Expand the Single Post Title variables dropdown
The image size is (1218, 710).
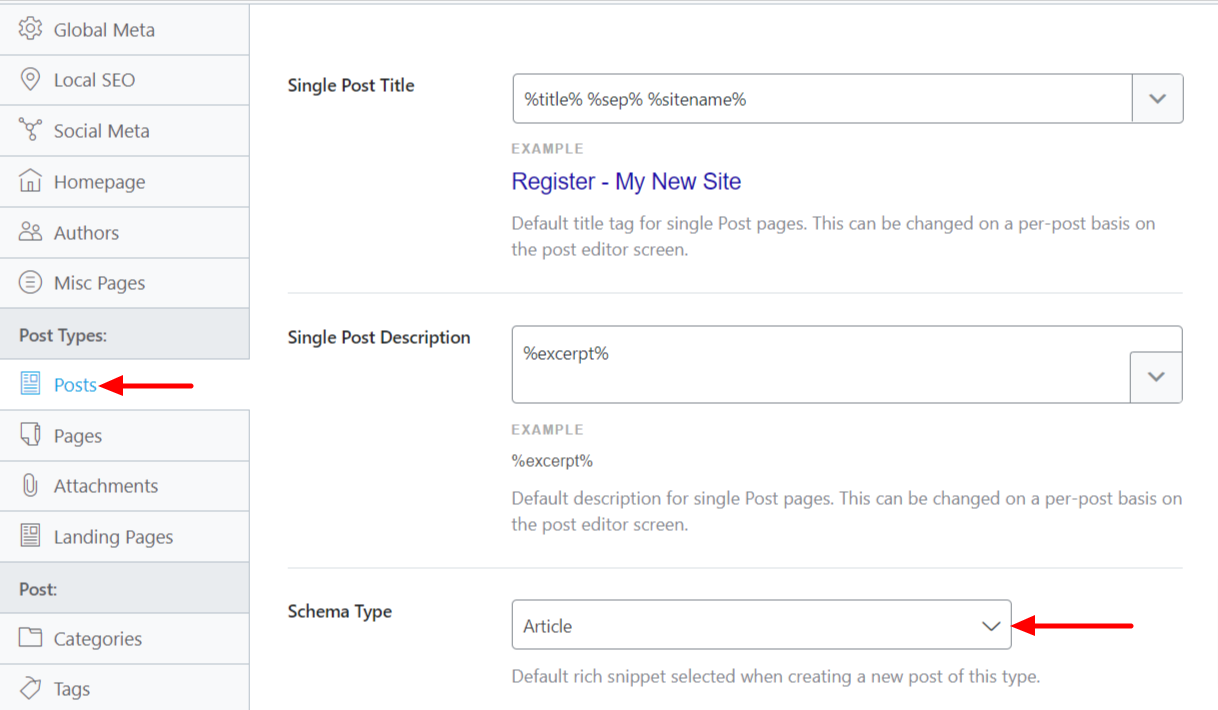coord(1157,99)
